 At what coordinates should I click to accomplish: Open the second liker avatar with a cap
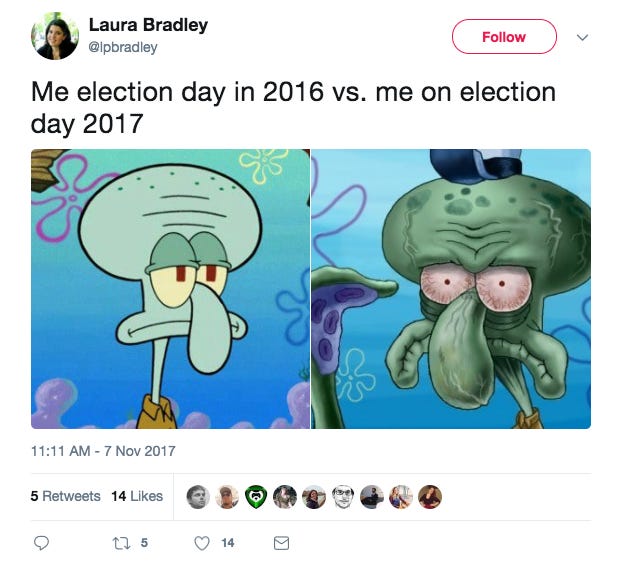[x=227, y=497]
